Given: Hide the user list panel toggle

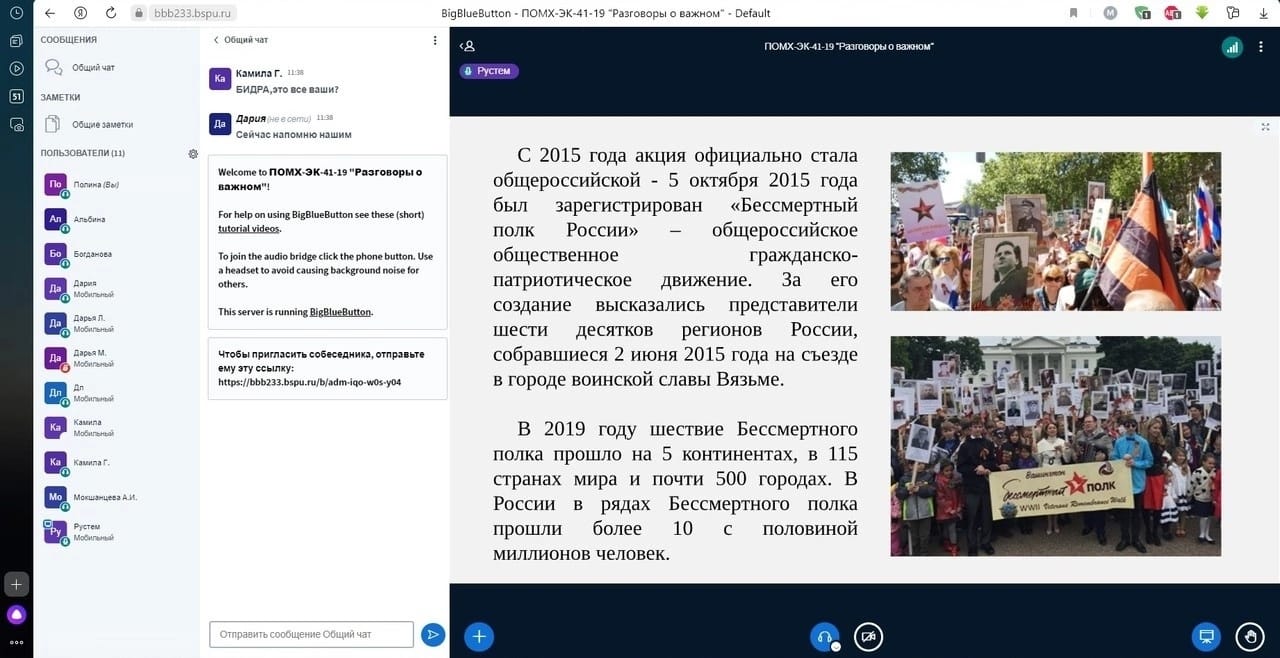Looking at the screenshot, I should tap(467, 46).
